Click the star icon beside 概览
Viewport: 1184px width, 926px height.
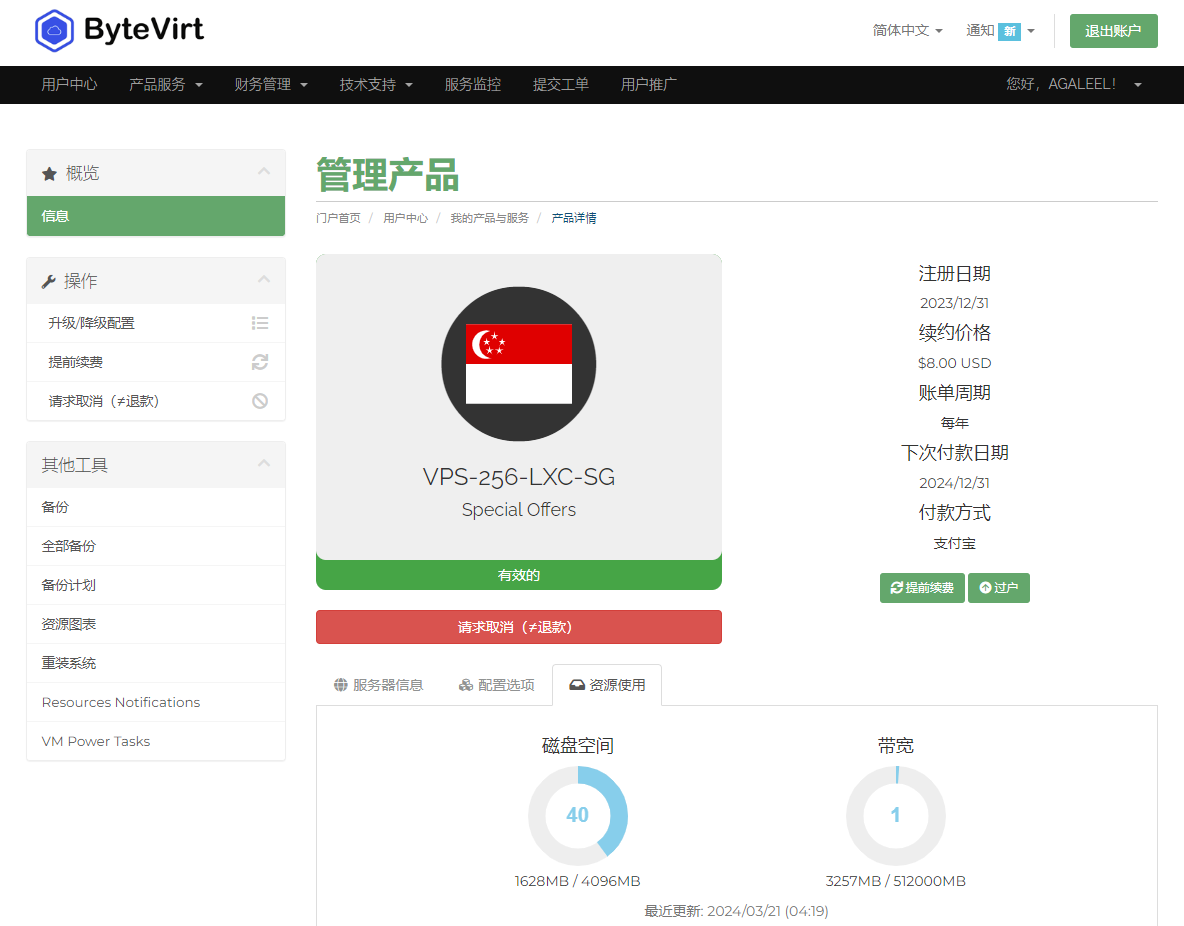(x=47, y=172)
